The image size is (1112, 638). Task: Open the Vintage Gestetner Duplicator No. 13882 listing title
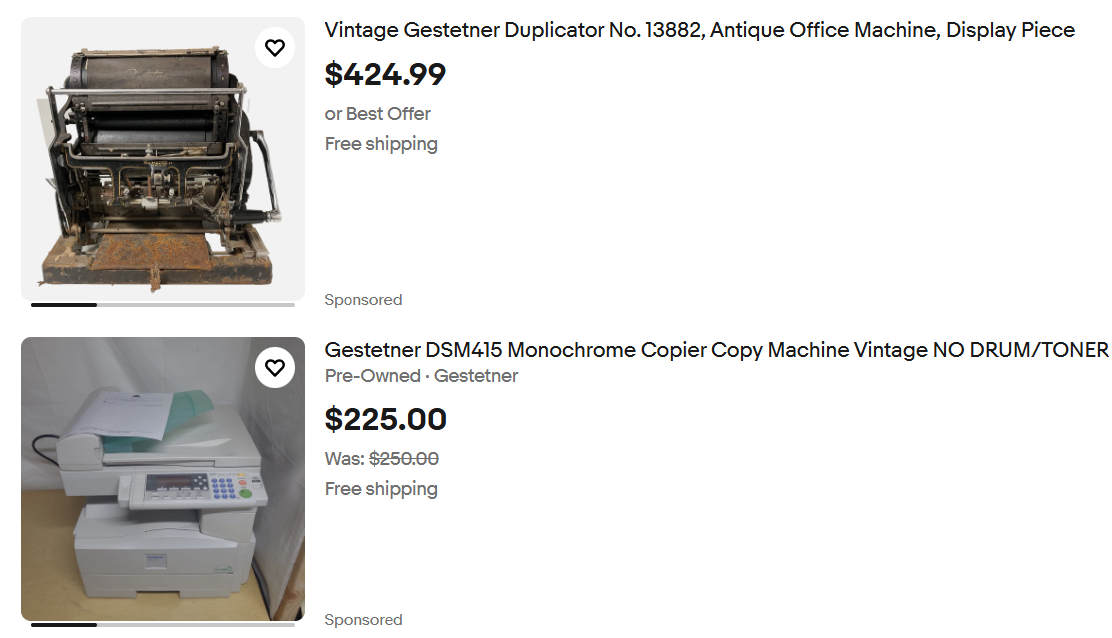click(x=699, y=30)
